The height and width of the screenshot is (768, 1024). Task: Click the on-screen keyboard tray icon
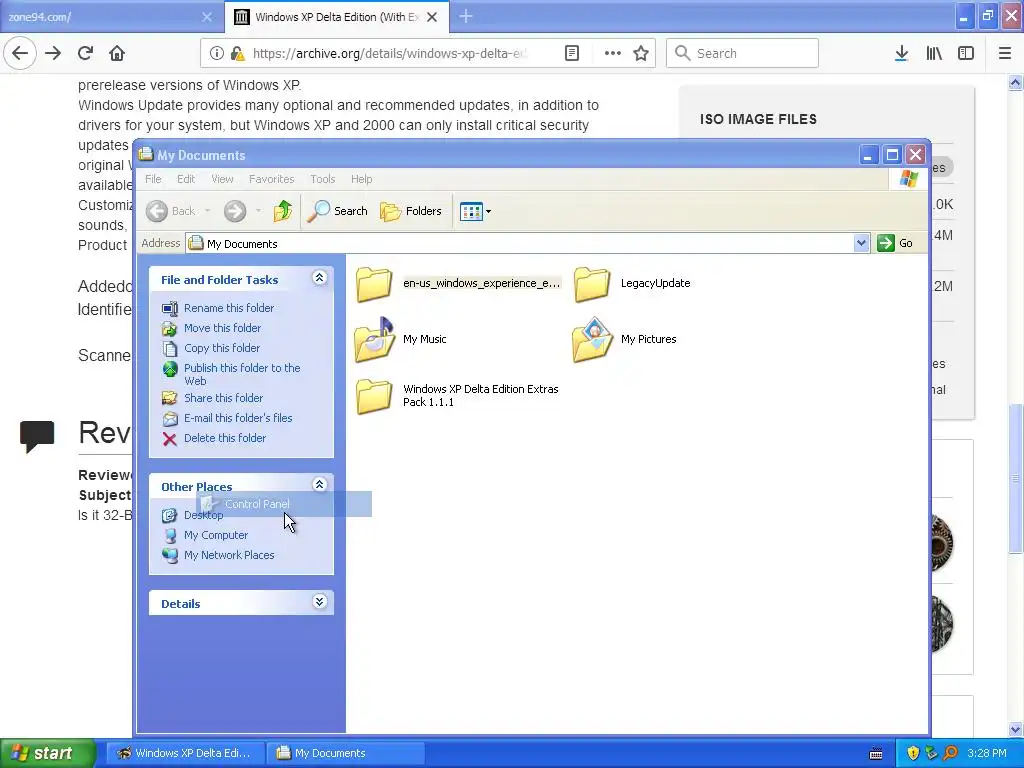[x=876, y=754]
